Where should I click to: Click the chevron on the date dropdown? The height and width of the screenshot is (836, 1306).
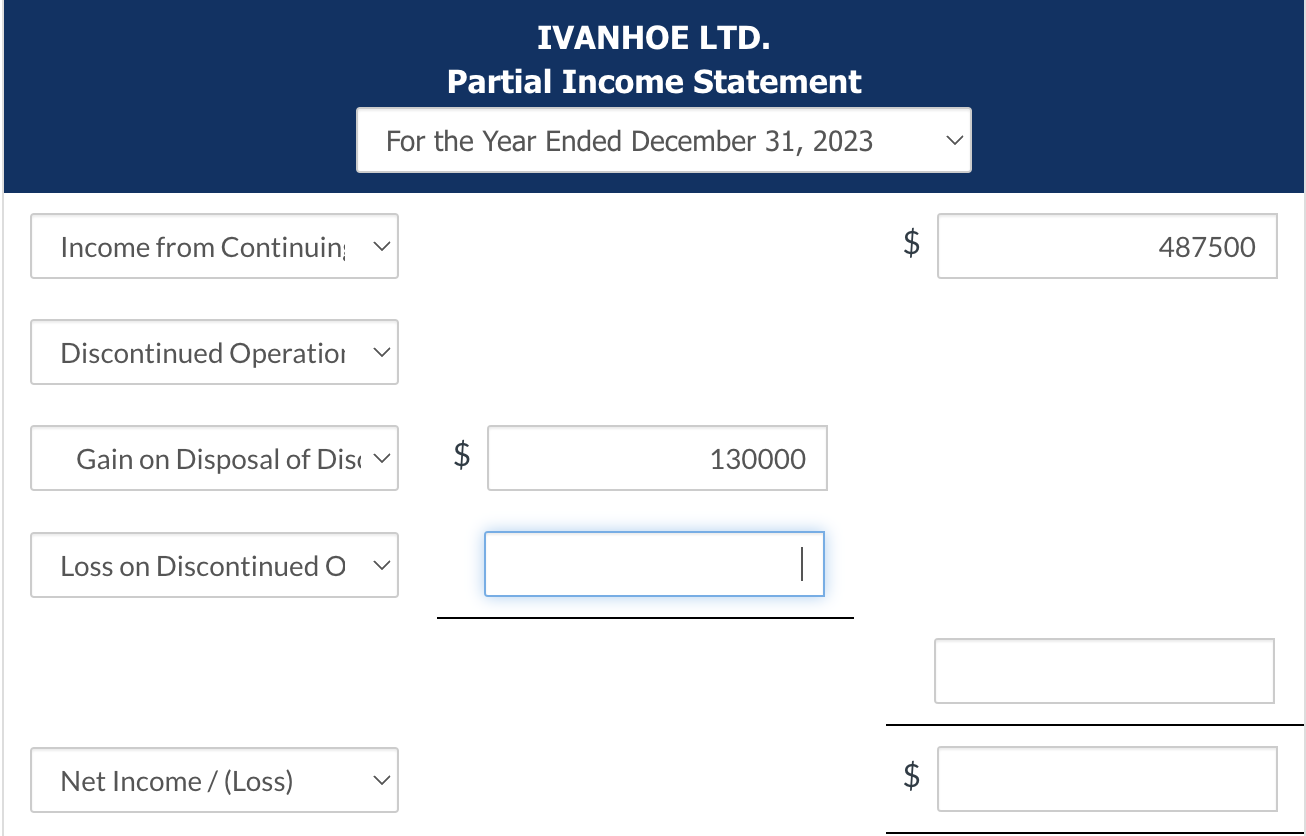[954, 141]
